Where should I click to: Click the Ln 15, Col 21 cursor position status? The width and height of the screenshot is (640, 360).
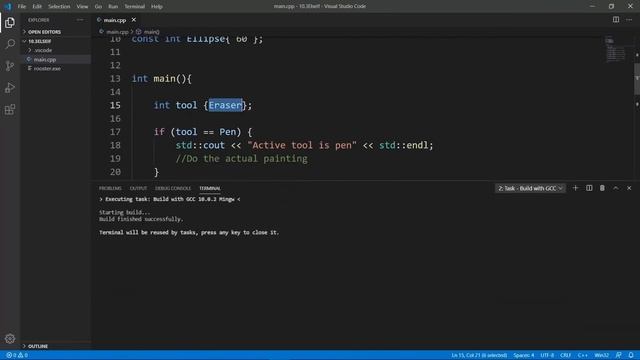pos(479,355)
